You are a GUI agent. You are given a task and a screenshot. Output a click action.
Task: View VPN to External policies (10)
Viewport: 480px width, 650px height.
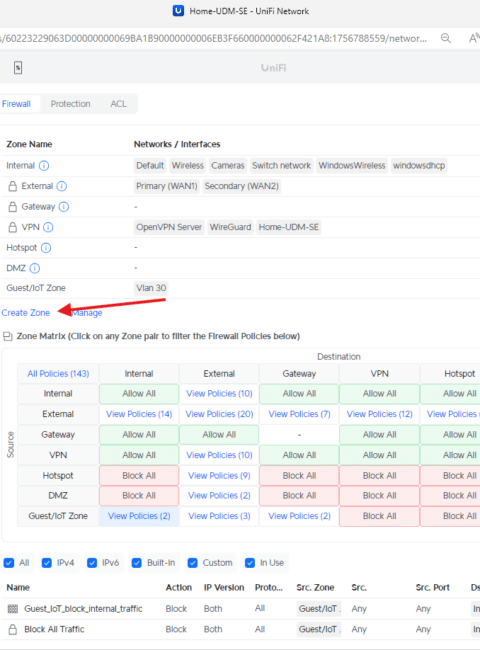tap(219, 455)
